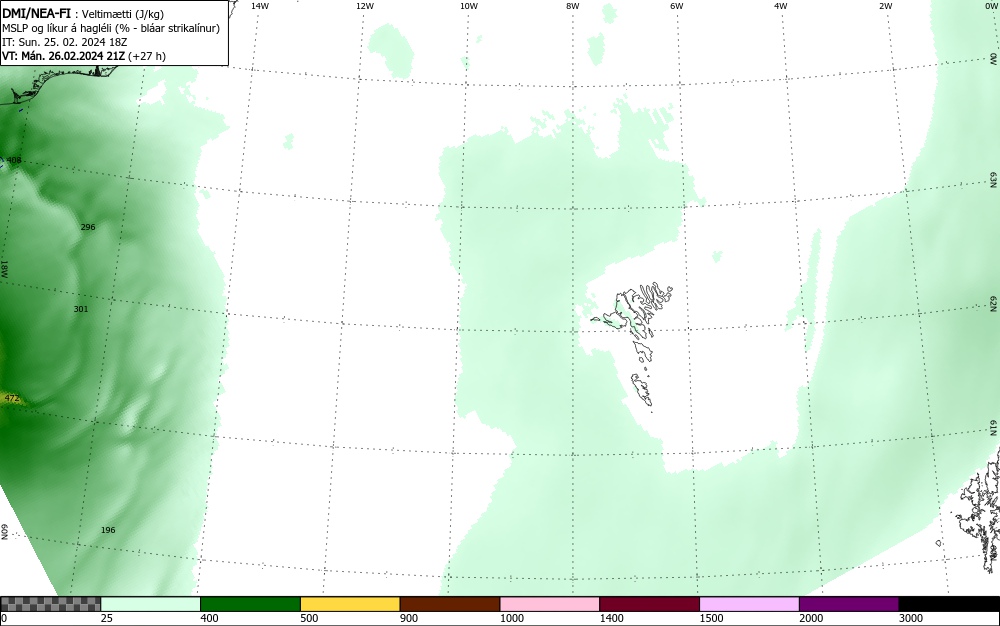The image size is (1000, 626).
Task: Click the 60N latitude label
Action: point(5,532)
